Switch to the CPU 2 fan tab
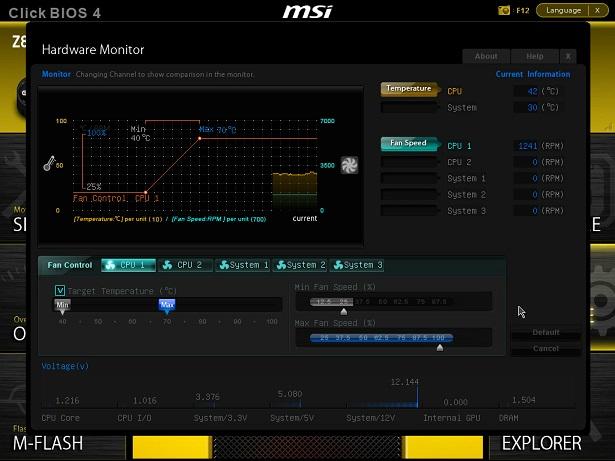 [186, 265]
